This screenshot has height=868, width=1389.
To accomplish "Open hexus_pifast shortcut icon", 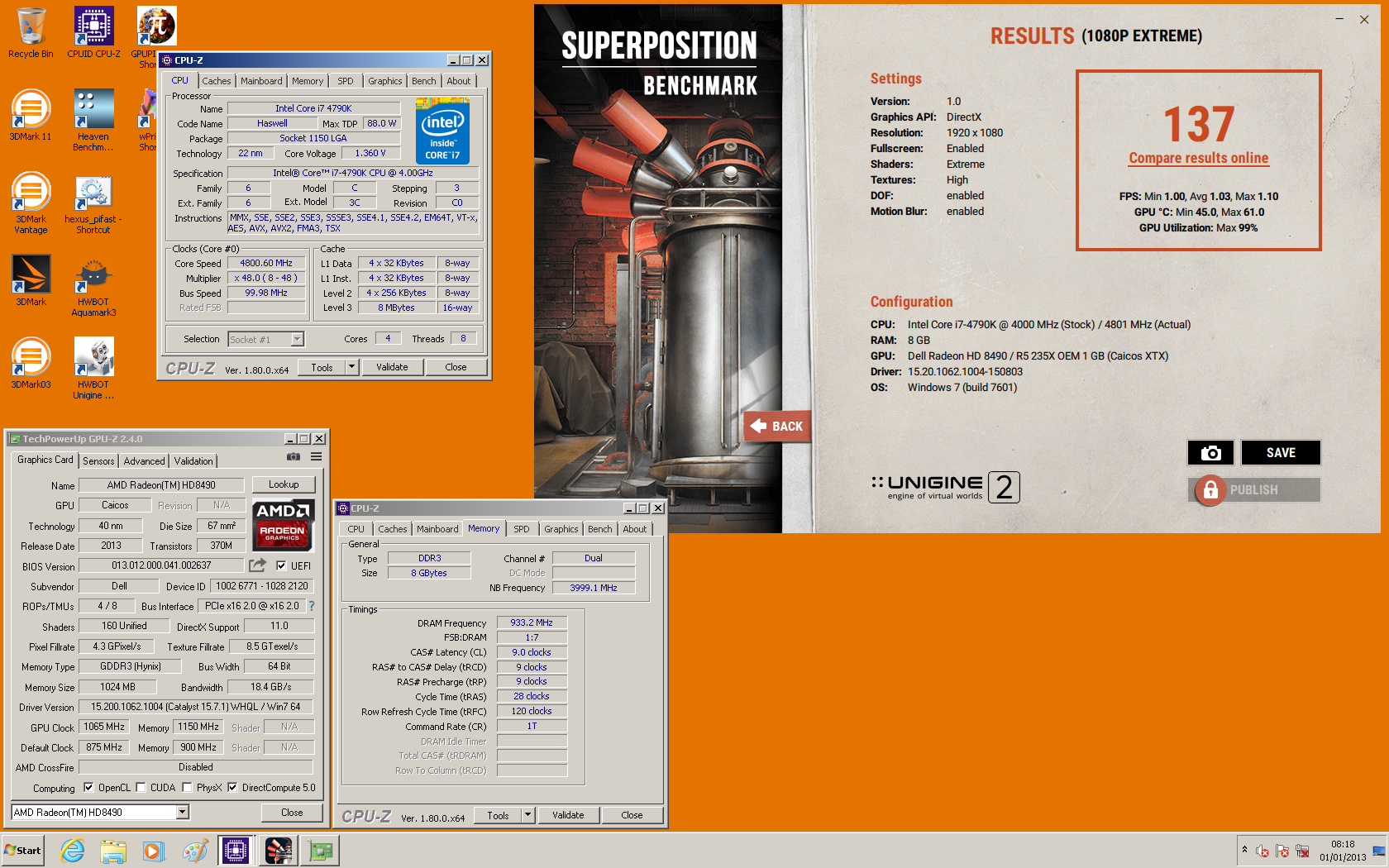I will point(93,203).
